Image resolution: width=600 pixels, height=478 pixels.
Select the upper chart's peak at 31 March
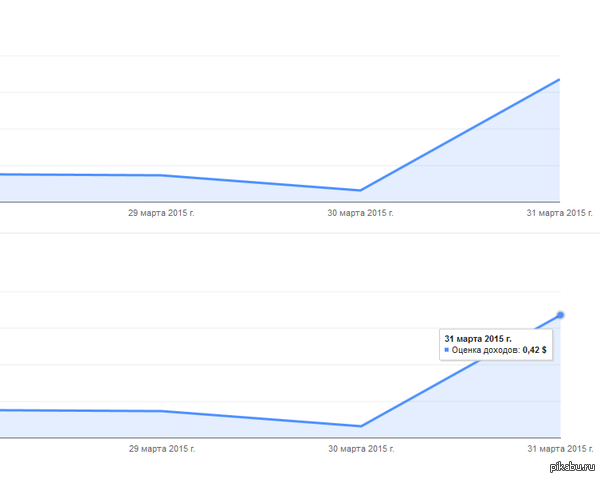pos(559,80)
